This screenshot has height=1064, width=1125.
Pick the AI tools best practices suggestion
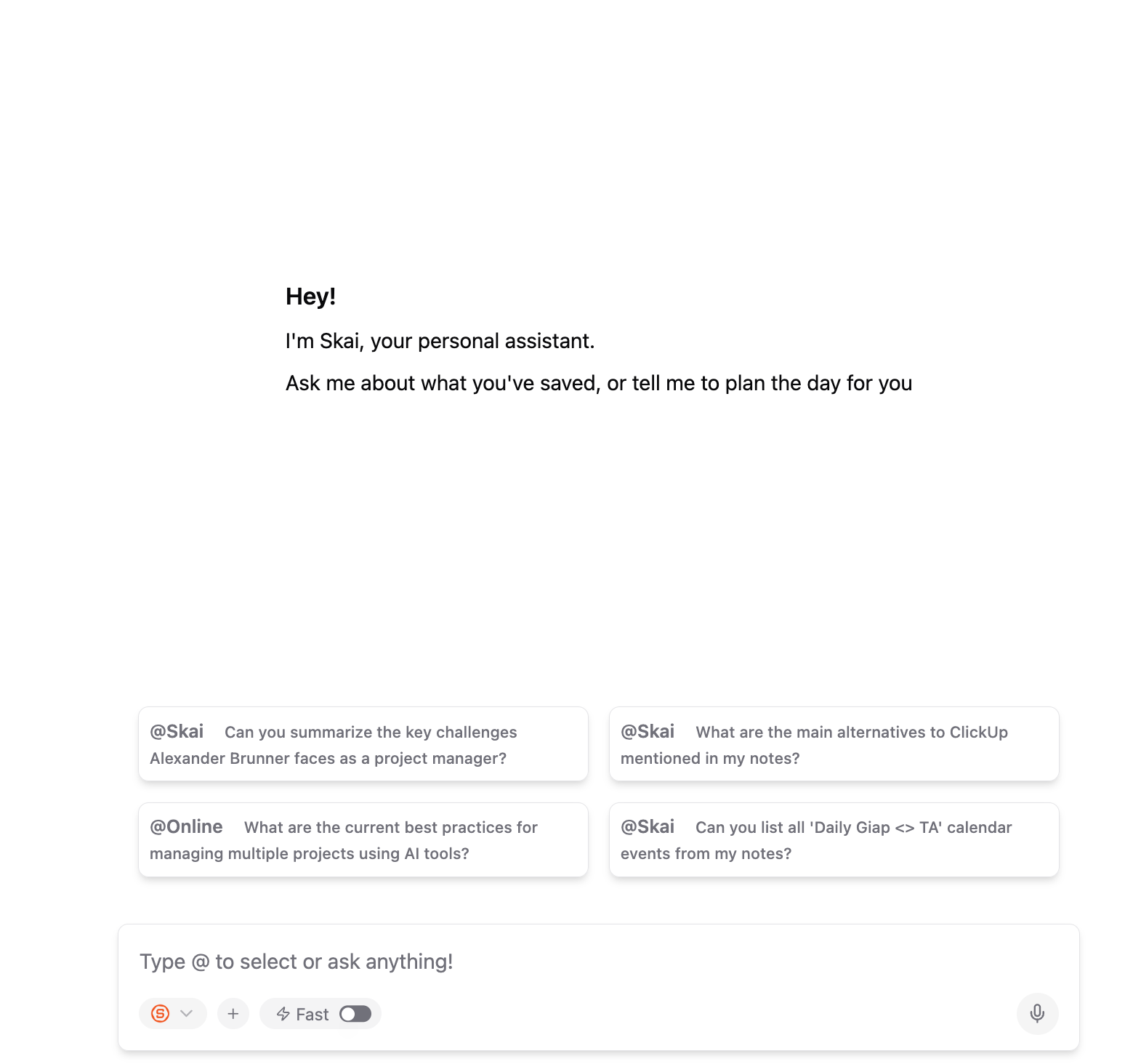[363, 839]
